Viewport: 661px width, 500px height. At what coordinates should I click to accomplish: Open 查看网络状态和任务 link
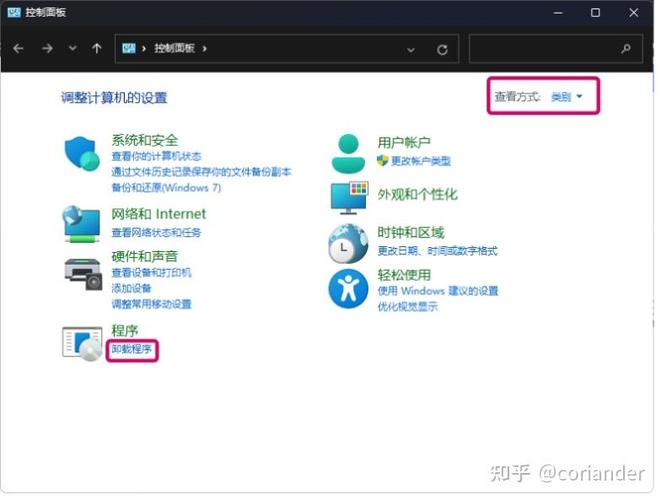click(x=156, y=233)
